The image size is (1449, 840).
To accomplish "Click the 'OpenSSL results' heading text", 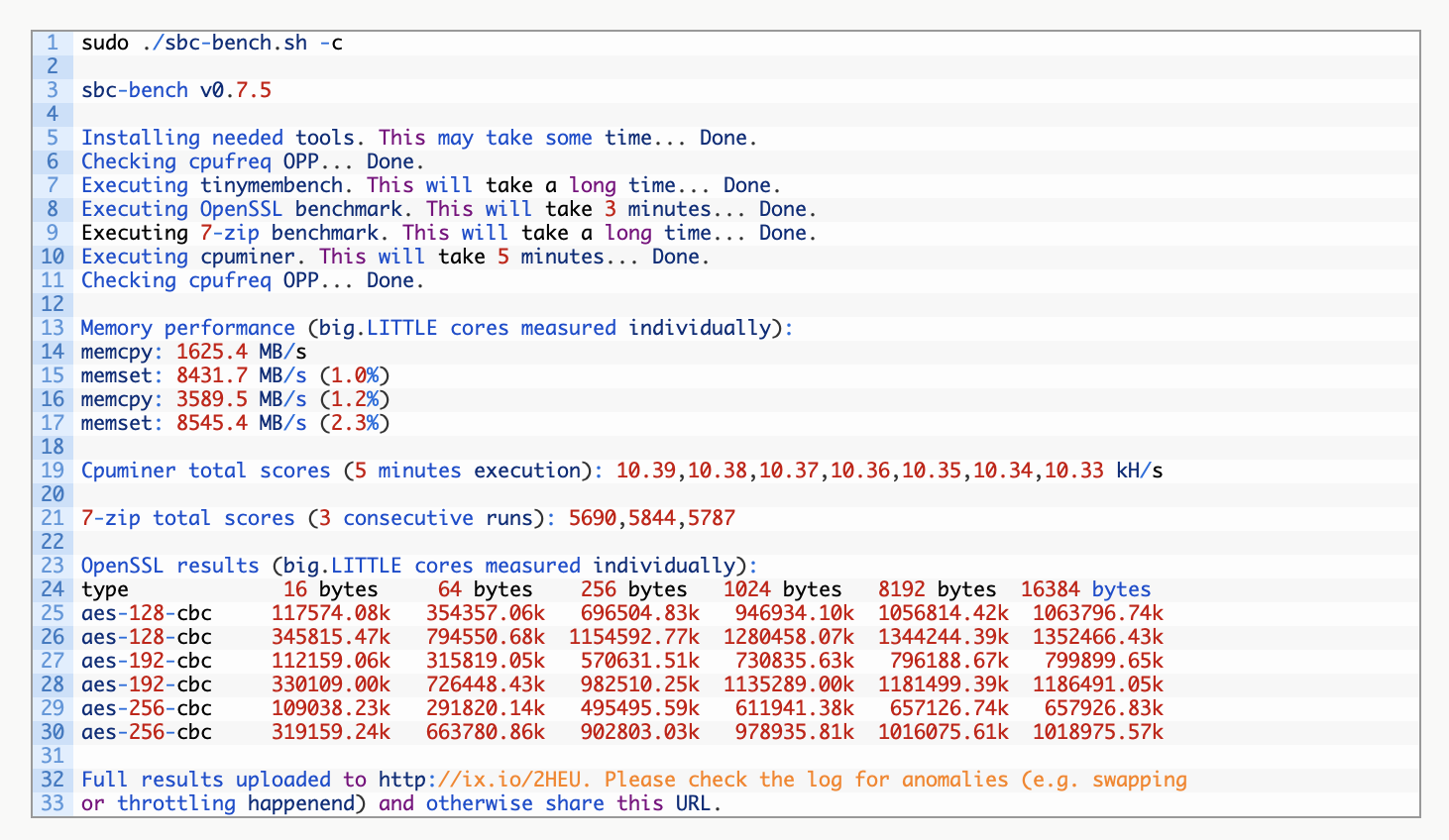I will (169, 566).
